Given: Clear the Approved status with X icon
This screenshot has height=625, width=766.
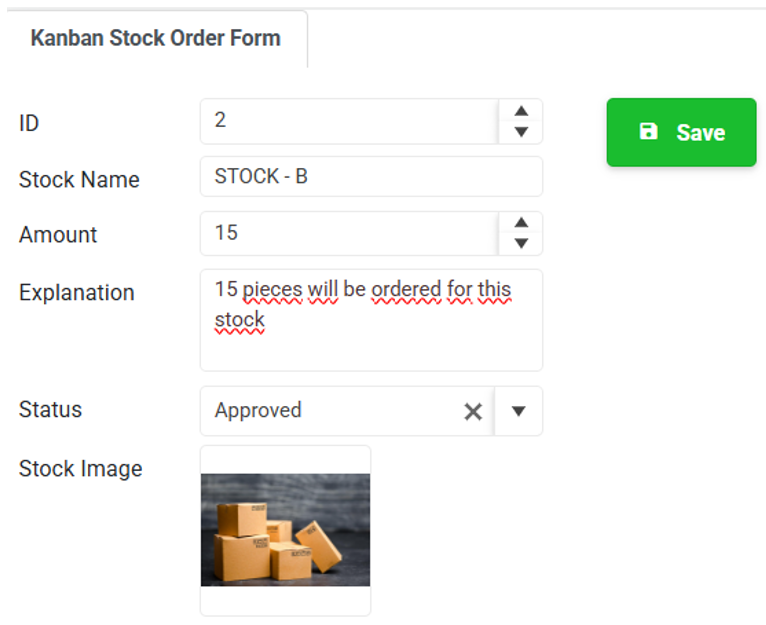Looking at the screenshot, I should pyautogui.click(x=473, y=411).
